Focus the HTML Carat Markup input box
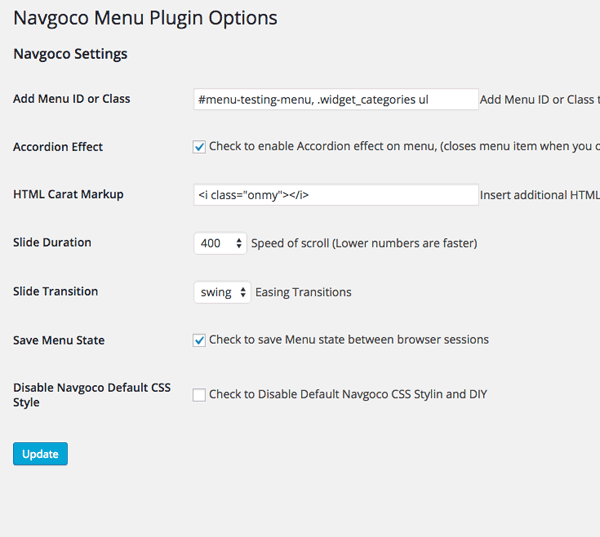This screenshot has height=537, width=600. point(336,195)
